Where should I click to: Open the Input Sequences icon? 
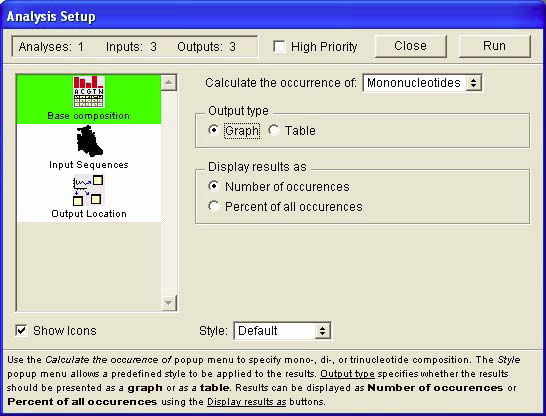[x=89, y=141]
